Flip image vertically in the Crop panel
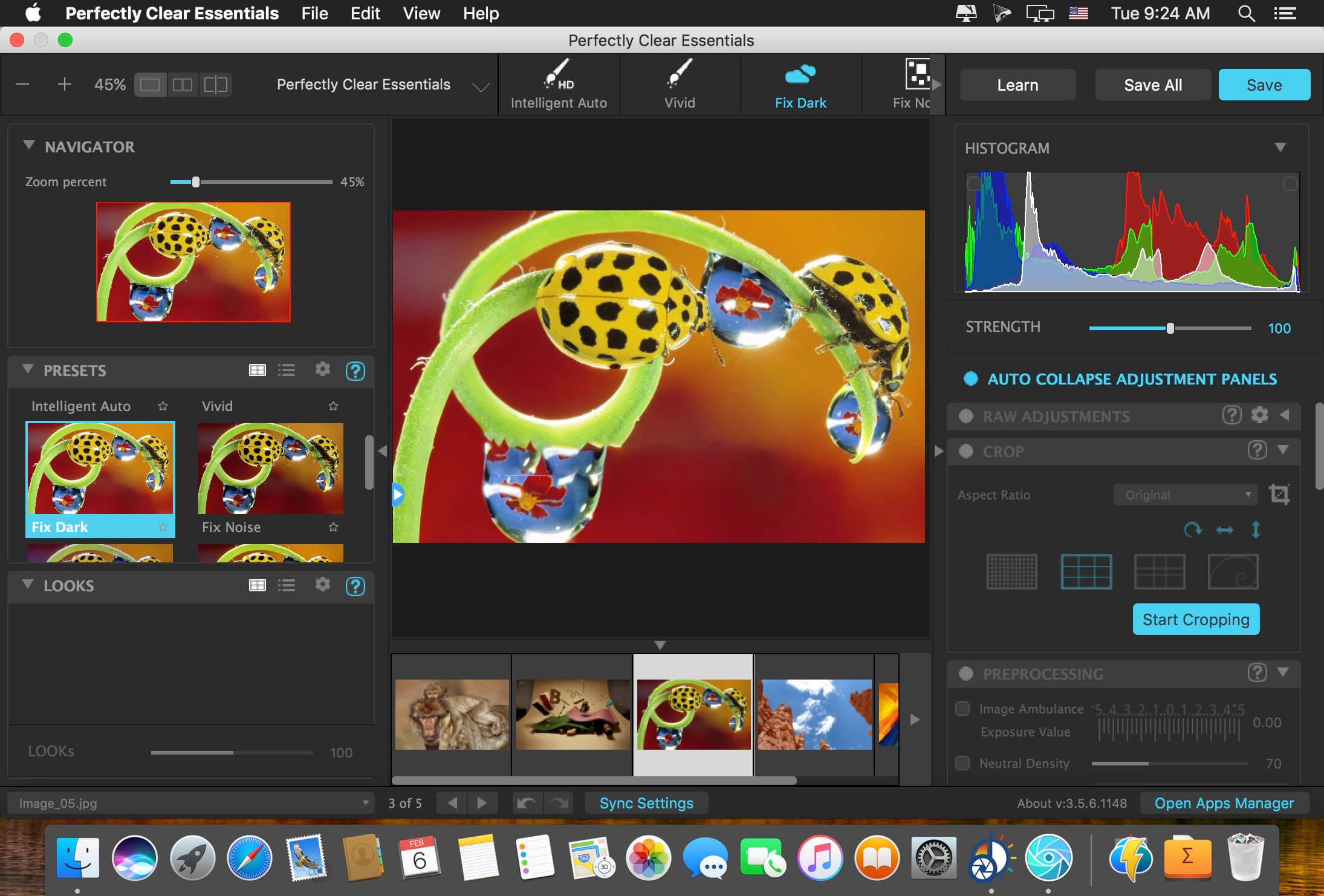Screen dimensions: 1324x896 (1256, 530)
